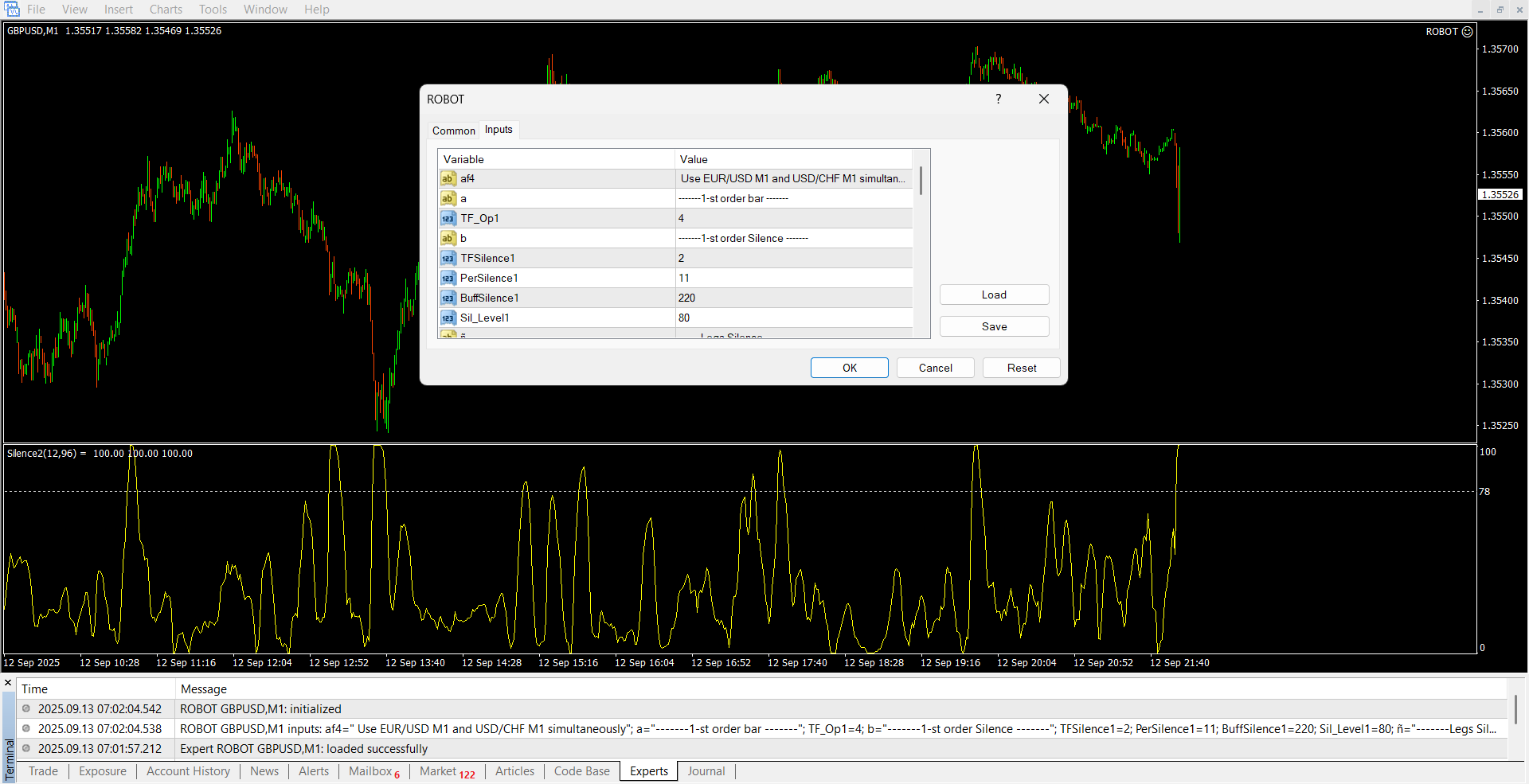Open the Mailbox tab
Viewport: 1529px width, 784px height.
[x=370, y=771]
